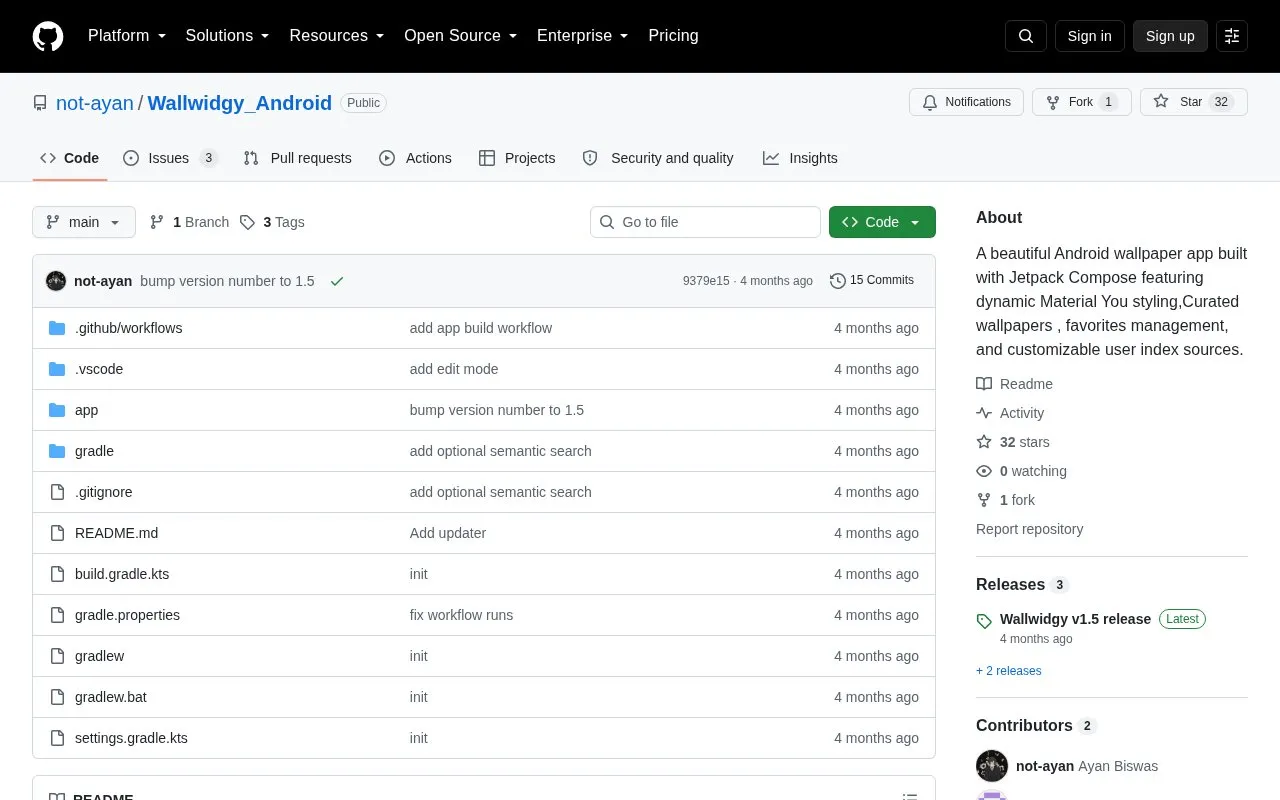The height and width of the screenshot is (800, 1280).
Task: Star the Wallwidgy_Android repository
Action: 1194,102
